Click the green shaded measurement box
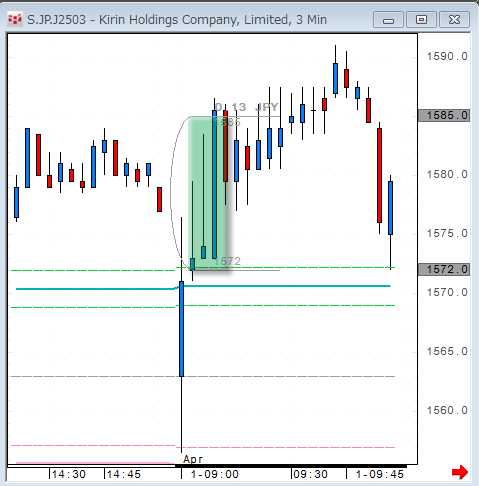 point(208,193)
